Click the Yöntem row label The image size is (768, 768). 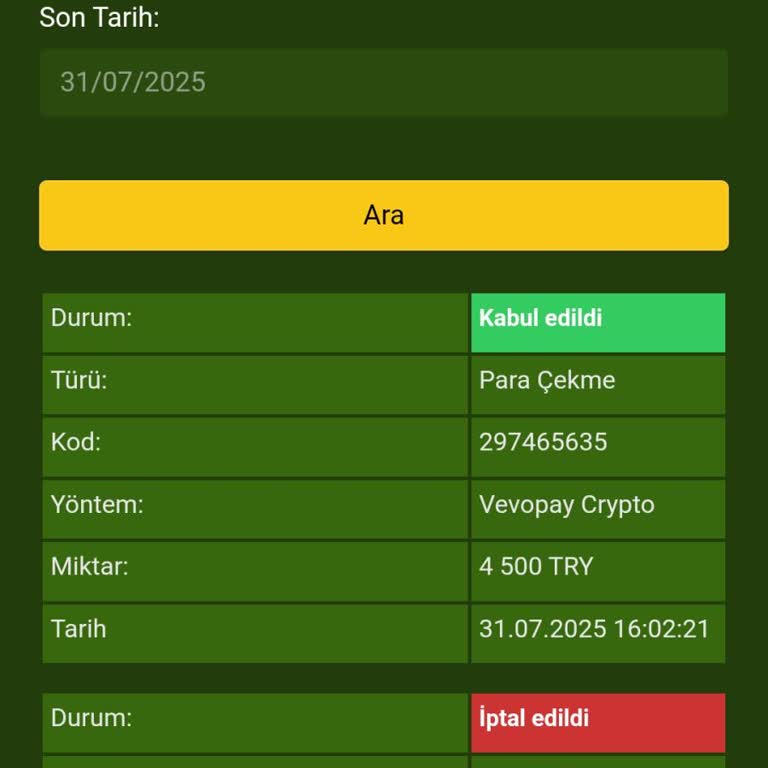tap(97, 505)
